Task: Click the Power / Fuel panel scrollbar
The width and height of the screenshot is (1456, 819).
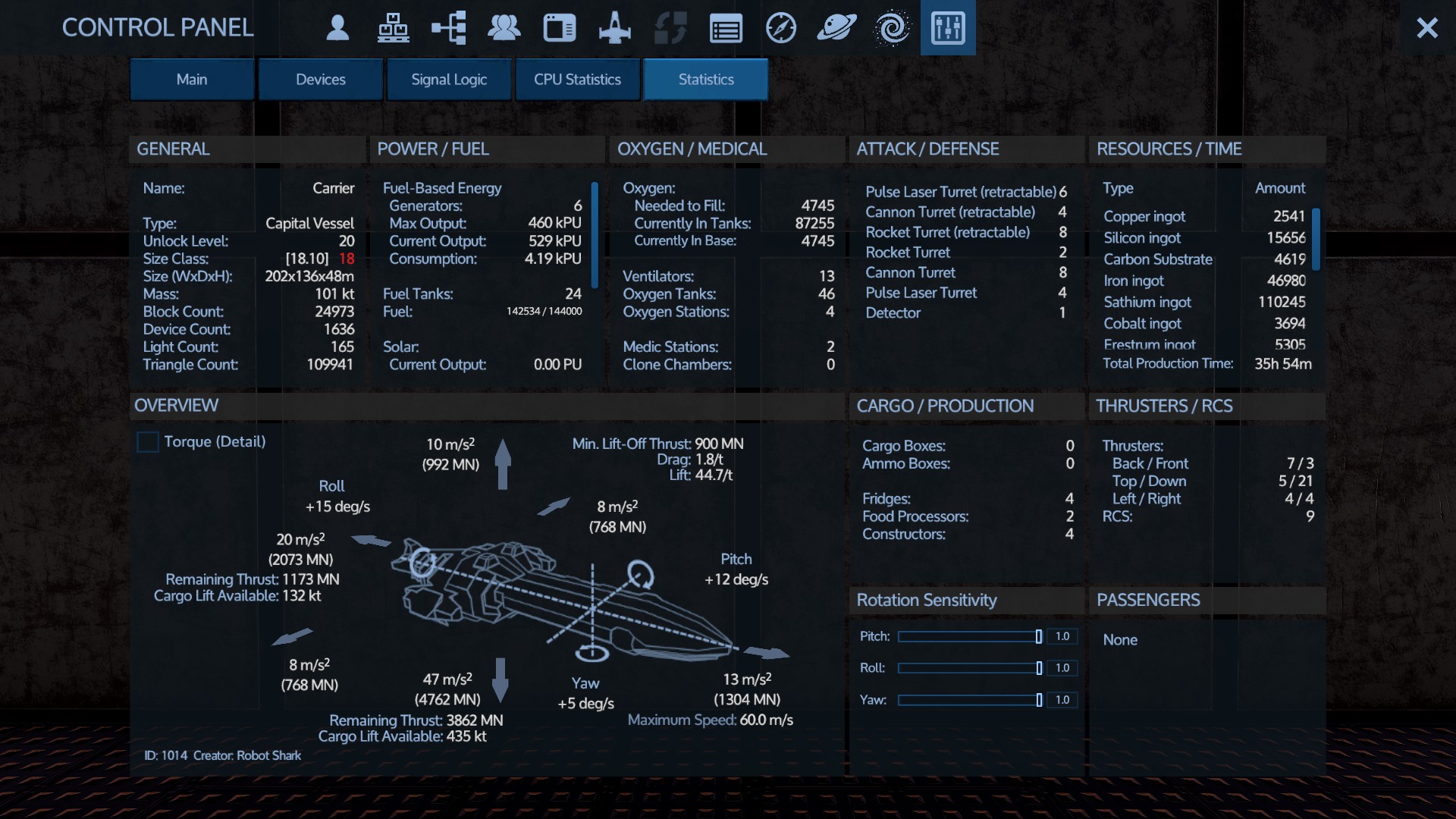Action: (595, 235)
